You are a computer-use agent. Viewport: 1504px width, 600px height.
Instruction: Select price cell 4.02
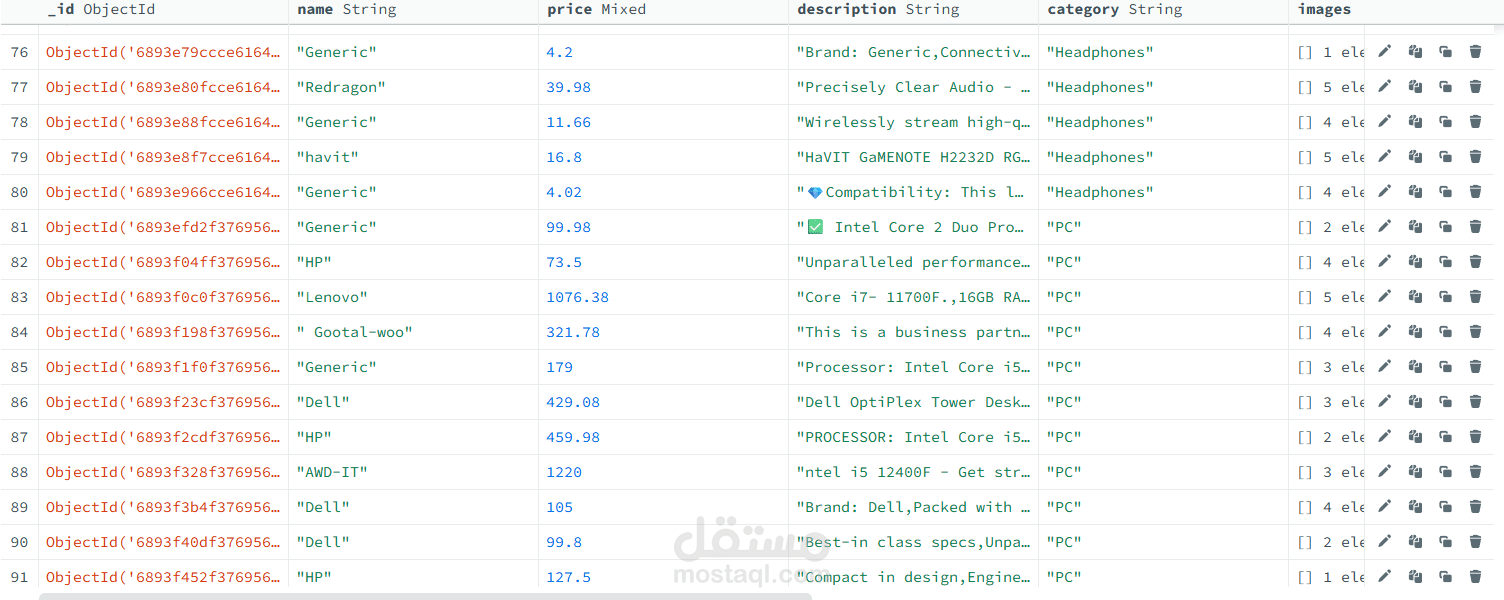pyautogui.click(x=564, y=192)
